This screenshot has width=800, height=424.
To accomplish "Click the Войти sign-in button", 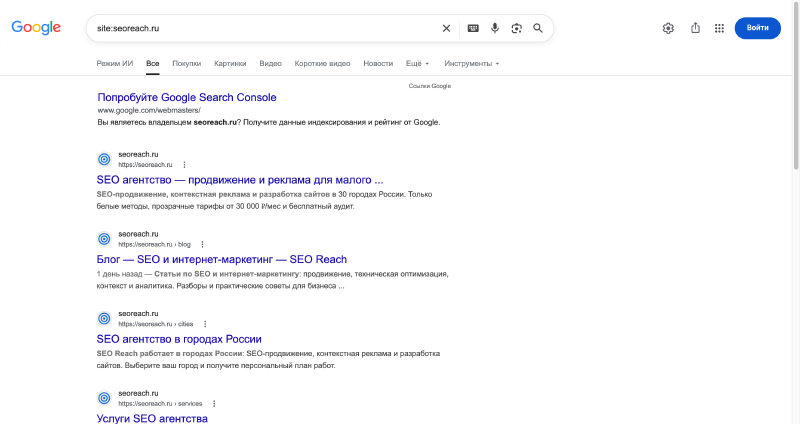I will (x=758, y=28).
